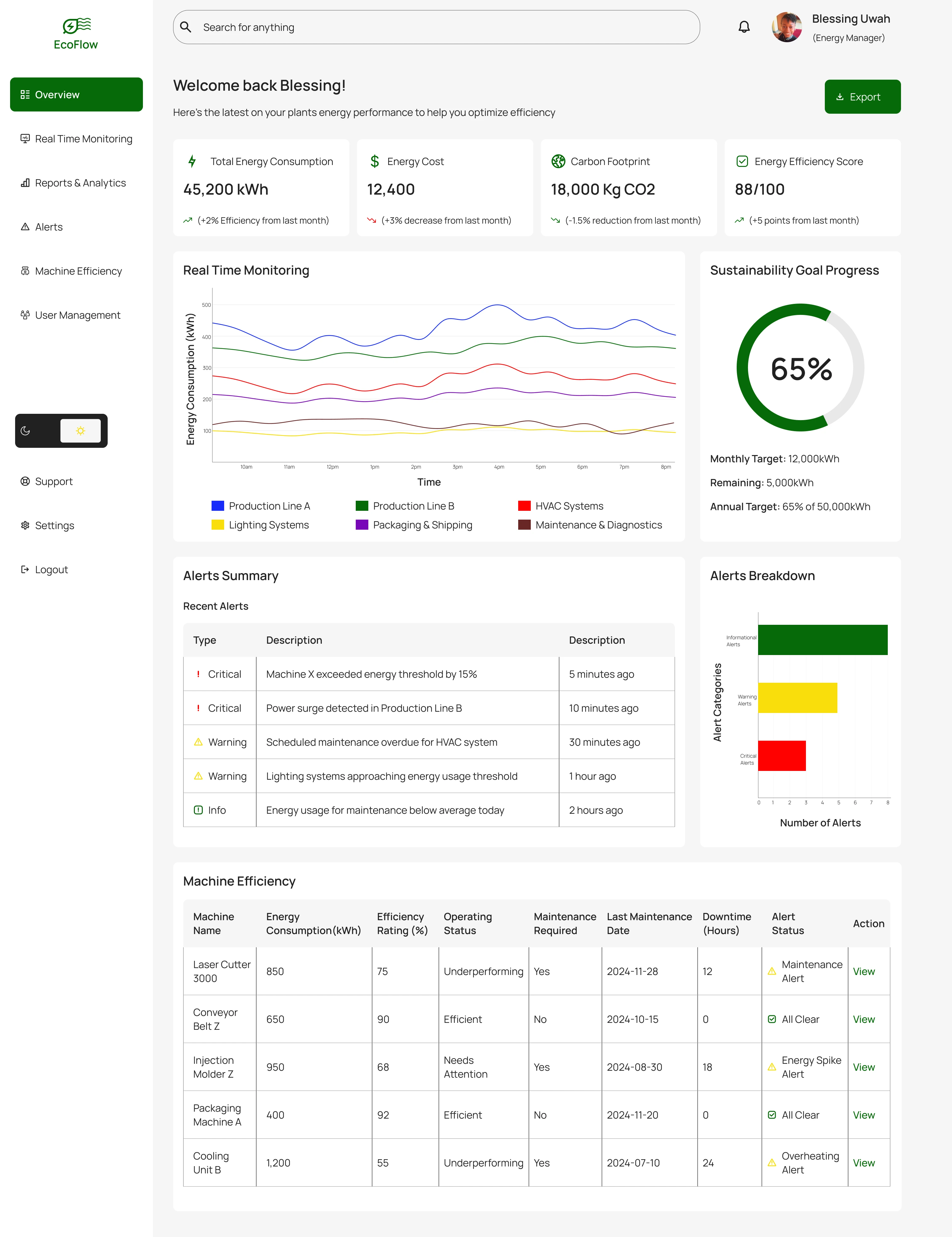Click the Total Energy Consumption lightning icon
Image resolution: width=952 pixels, height=1237 pixels.
click(x=192, y=162)
